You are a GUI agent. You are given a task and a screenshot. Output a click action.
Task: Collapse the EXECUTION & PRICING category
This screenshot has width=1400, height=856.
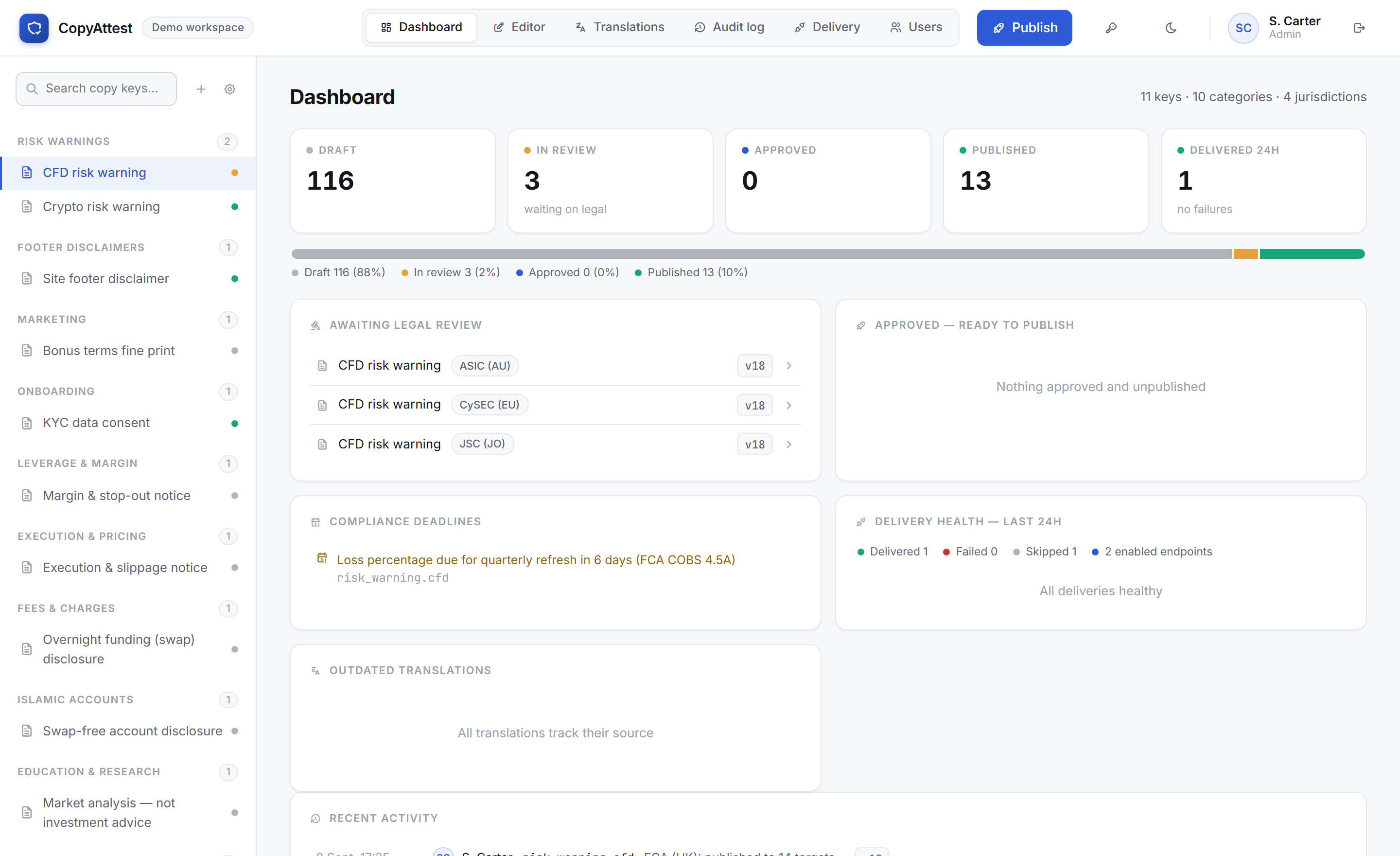[127, 536]
